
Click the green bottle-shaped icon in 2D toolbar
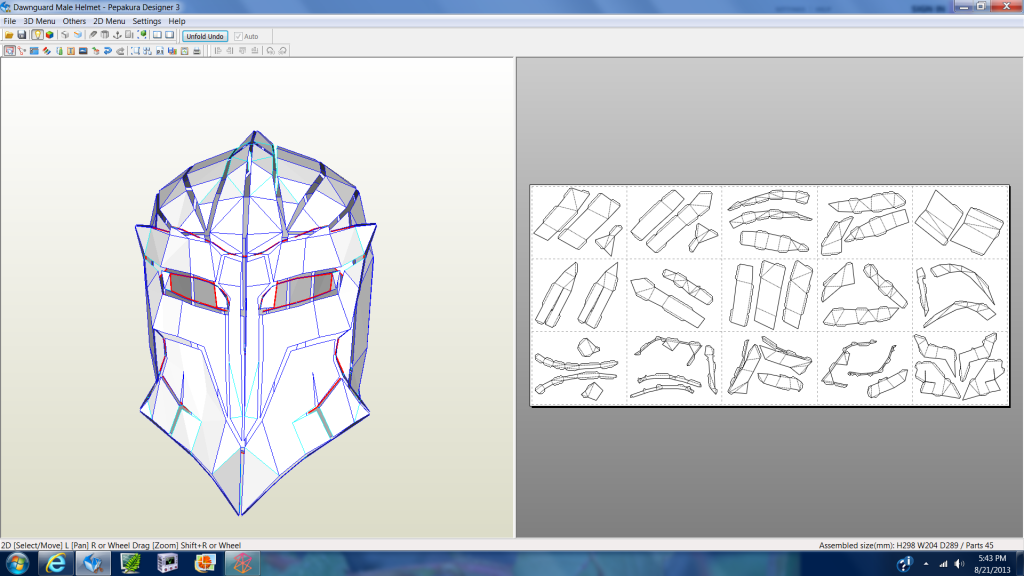click(59, 51)
